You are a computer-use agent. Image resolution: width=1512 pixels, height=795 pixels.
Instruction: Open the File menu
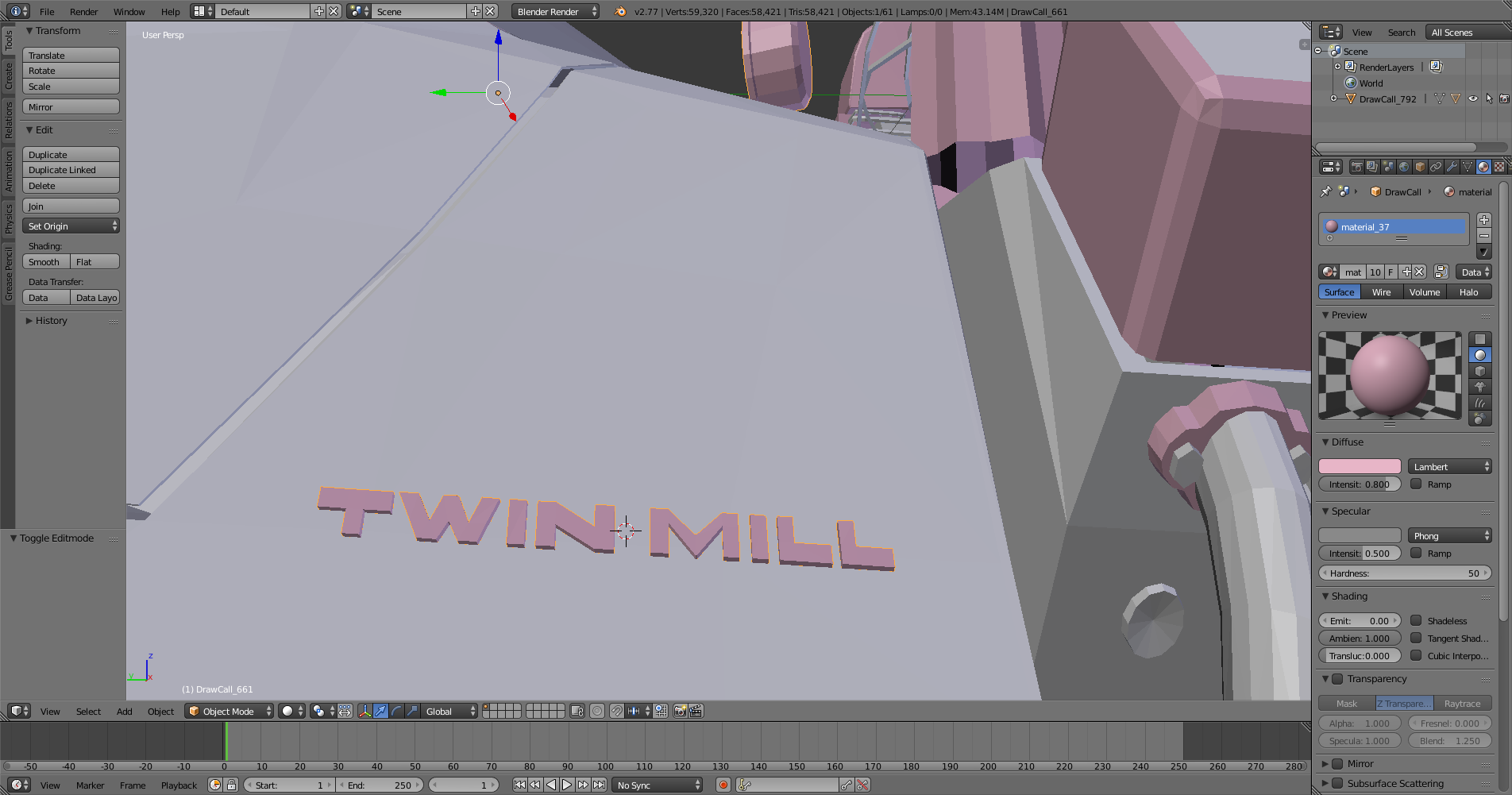pos(47,11)
